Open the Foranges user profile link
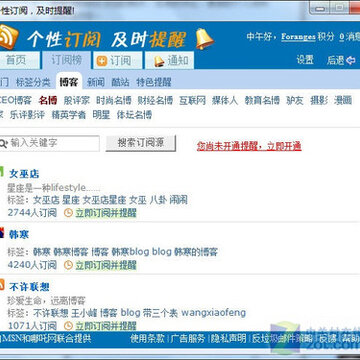Viewport: 360px width, 360px height. pos(298,36)
